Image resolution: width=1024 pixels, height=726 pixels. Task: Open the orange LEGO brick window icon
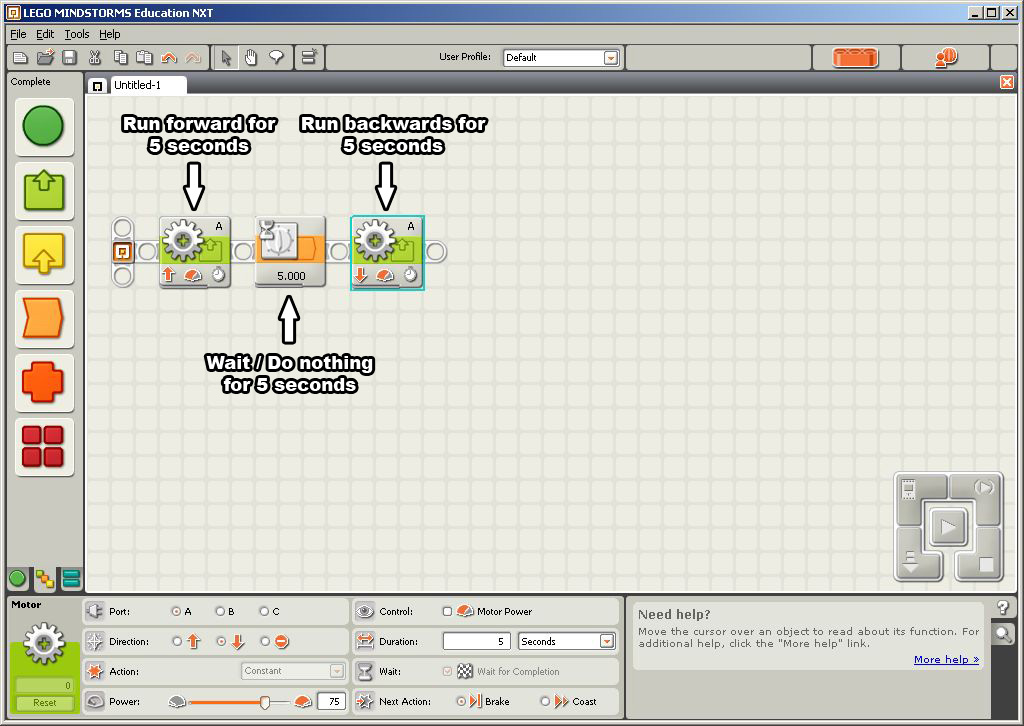coord(856,57)
